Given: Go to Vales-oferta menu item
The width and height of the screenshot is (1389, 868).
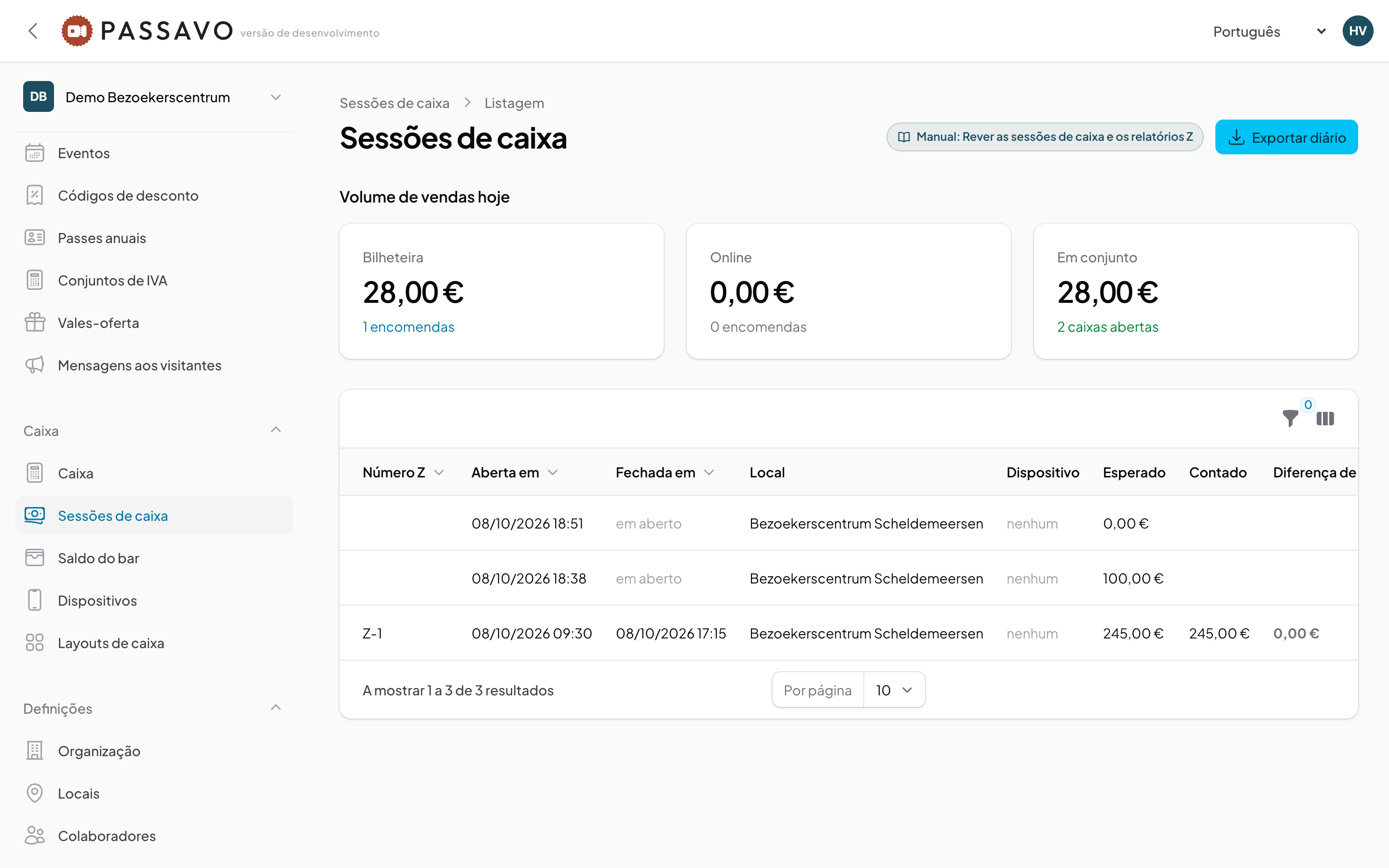Looking at the screenshot, I should pyautogui.click(x=154, y=323).
